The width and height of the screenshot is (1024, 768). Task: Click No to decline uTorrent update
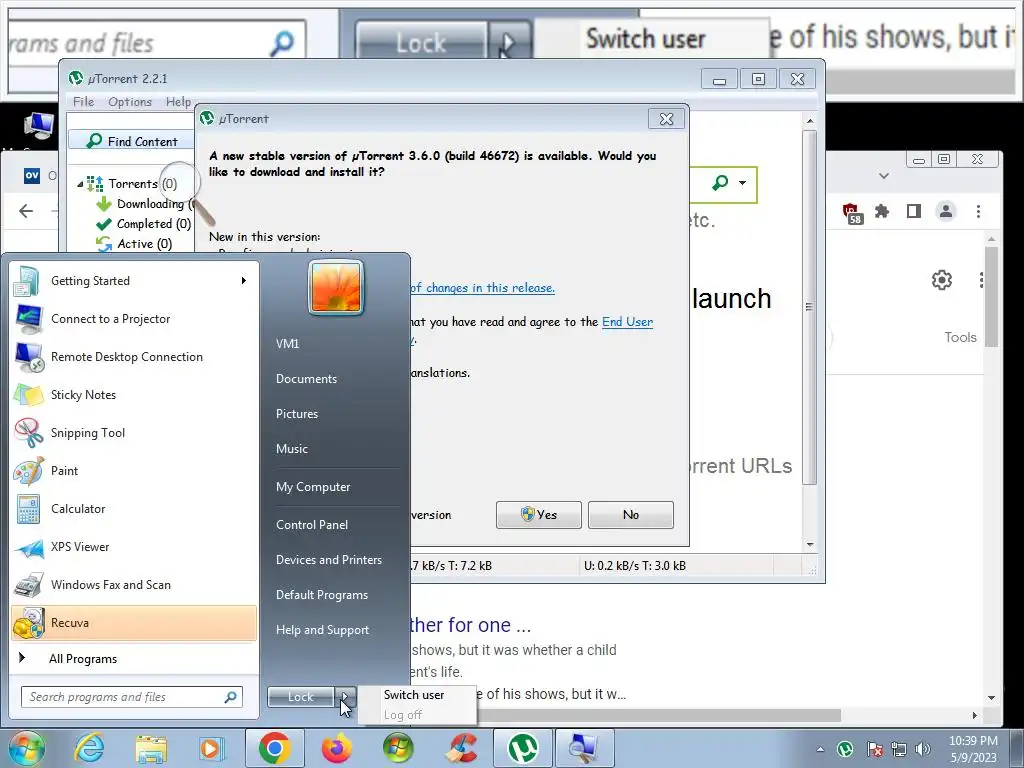[631, 515]
